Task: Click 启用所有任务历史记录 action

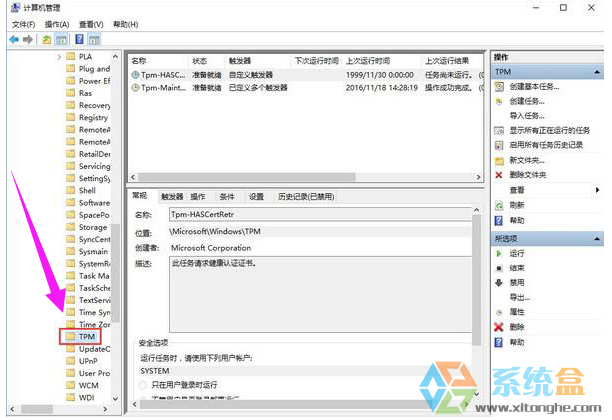Action: [x=545, y=145]
